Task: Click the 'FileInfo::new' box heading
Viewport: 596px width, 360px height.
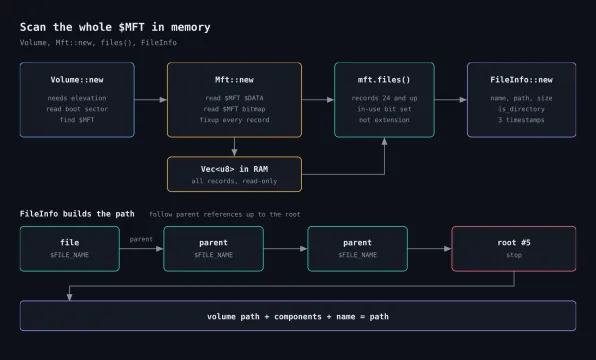Action: [x=521, y=80]
